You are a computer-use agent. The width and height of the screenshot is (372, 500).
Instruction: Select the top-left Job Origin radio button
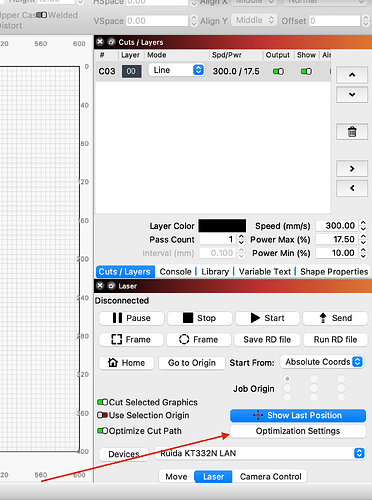(x=287, y=379)
